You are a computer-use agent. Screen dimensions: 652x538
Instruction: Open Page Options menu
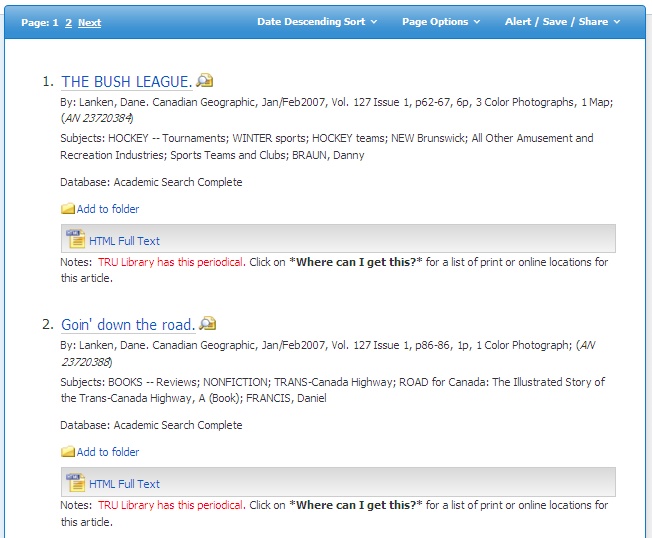click(x=441, y=22)
